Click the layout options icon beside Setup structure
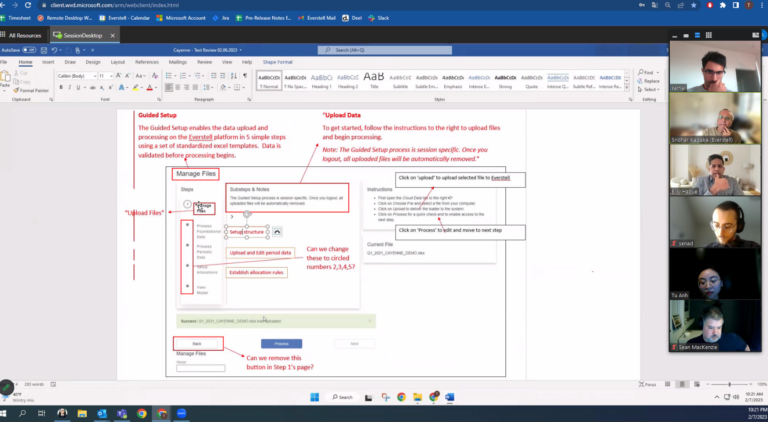Image resolution: width=768 pixels, height=422 pixels. click(x=277, y=231)
